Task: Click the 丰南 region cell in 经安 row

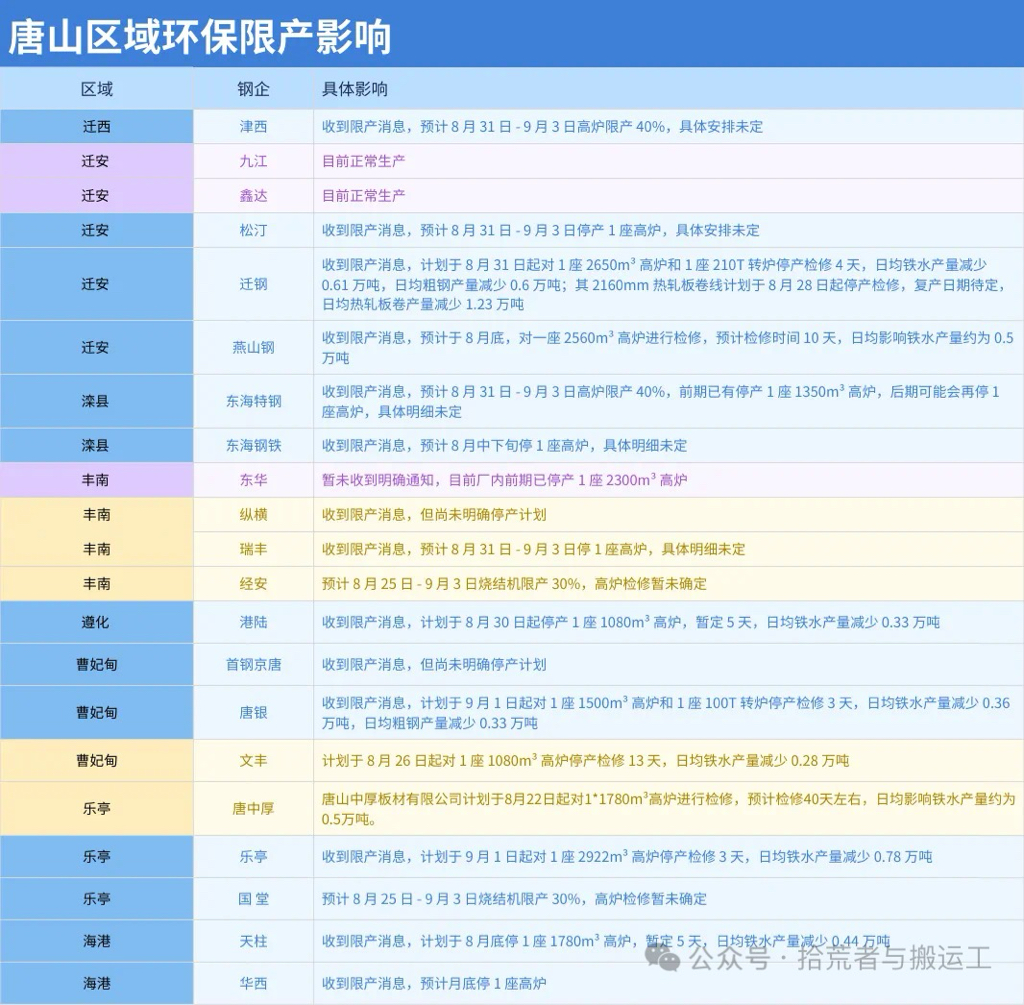Action: click(x=97, y=584)
